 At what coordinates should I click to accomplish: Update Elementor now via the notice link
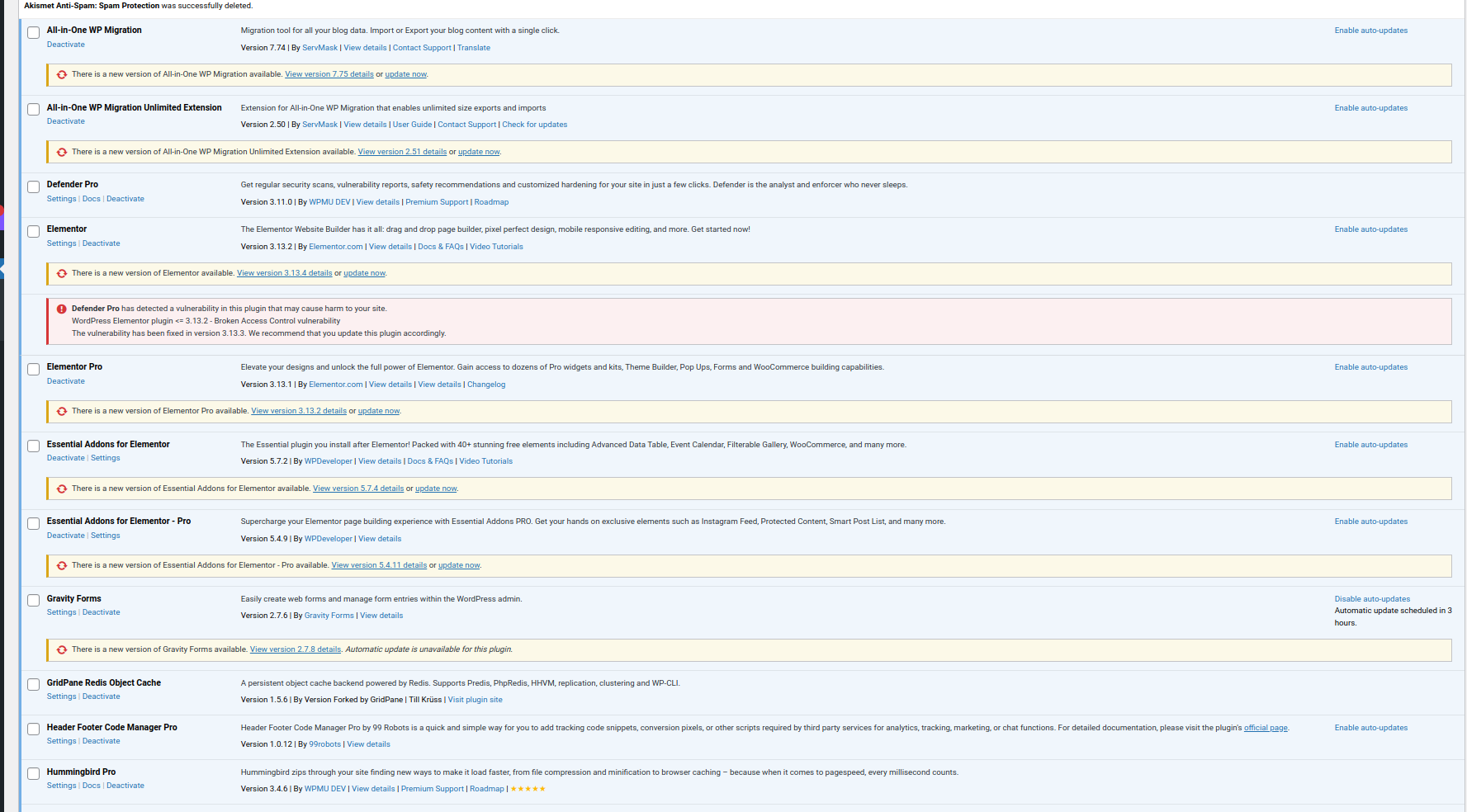(364, 273)
